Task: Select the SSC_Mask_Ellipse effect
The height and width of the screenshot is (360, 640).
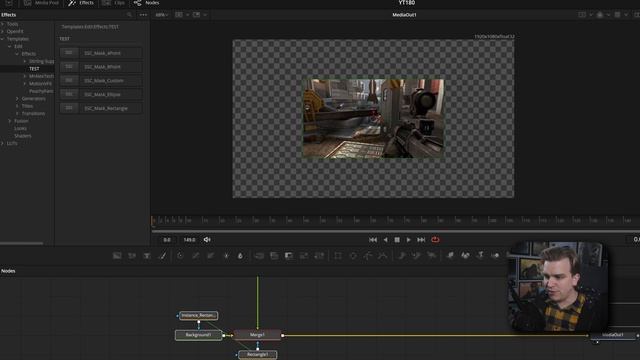Action: [101, 94]
